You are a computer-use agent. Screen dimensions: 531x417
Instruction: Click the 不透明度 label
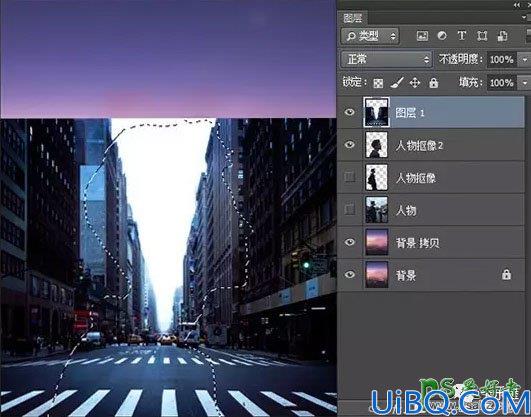tap(461, 60)
